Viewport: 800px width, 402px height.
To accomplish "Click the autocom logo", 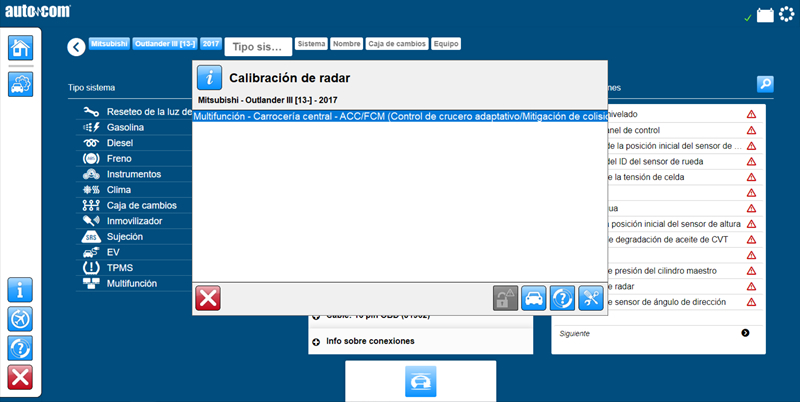I will point(38,11).
